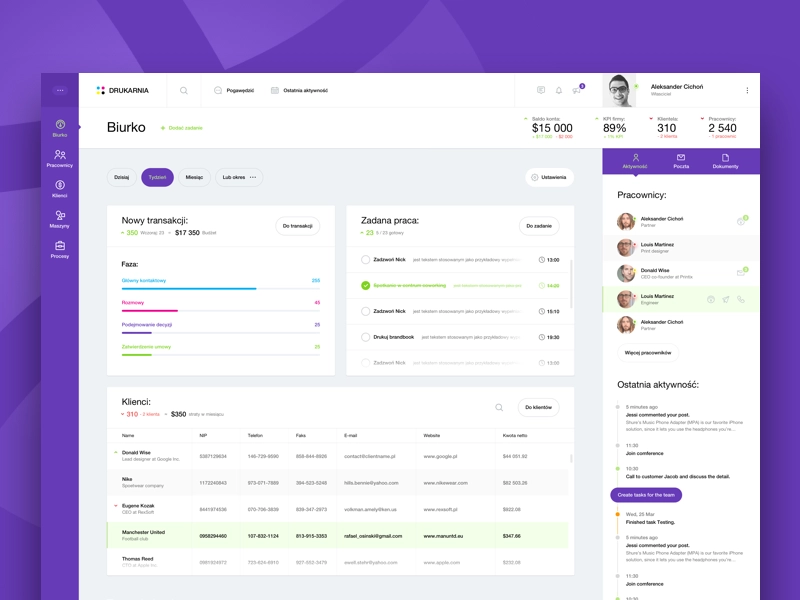Click the Do zadanie button
800x600 pixels.
539,226
